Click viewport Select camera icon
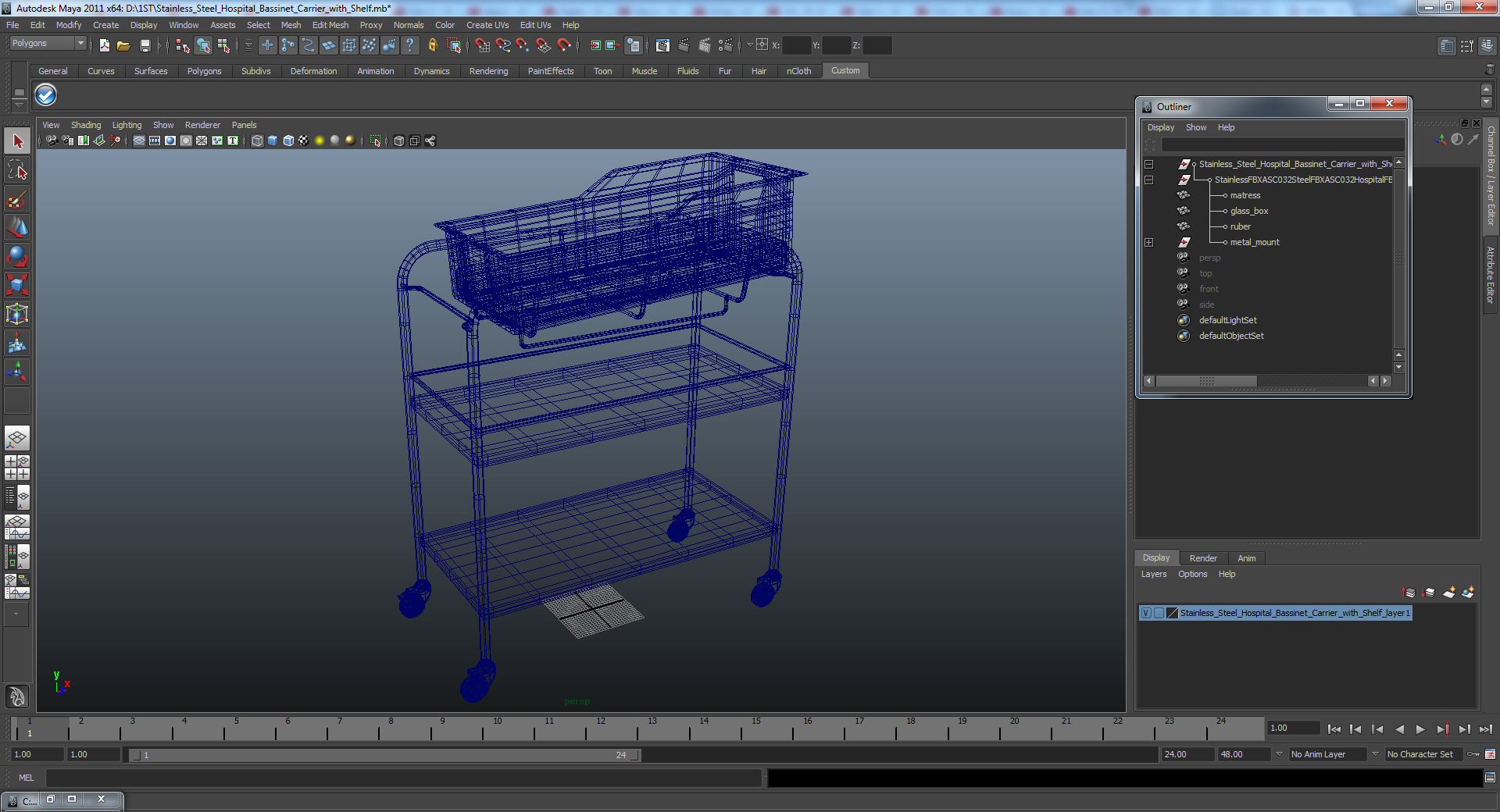This screenshot has width=1500, height=812. tap(52, 141)
